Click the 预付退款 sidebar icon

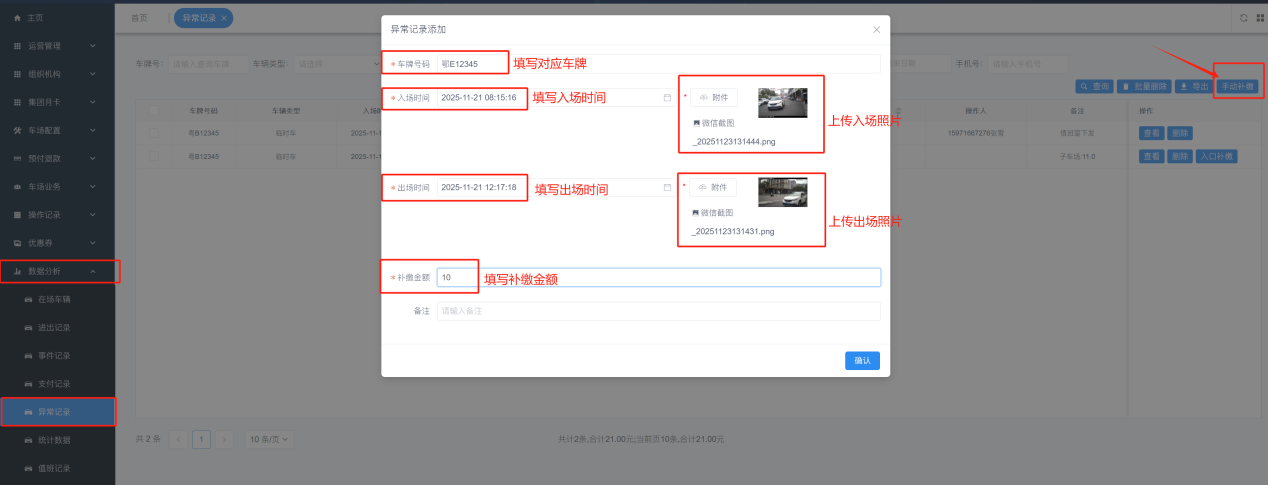tap(17, 158)
